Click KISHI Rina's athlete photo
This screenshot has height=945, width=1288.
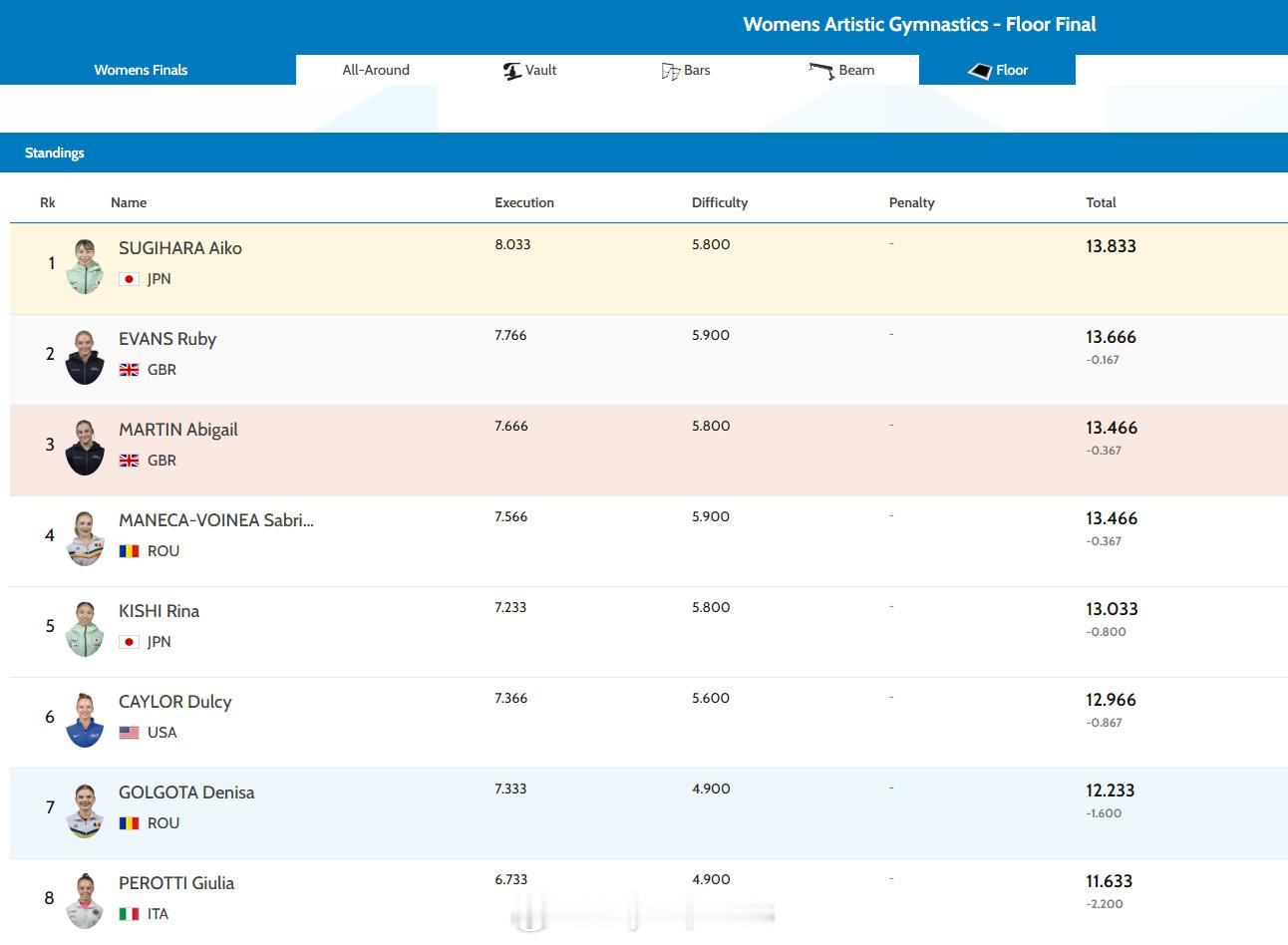tap(85, 628)
